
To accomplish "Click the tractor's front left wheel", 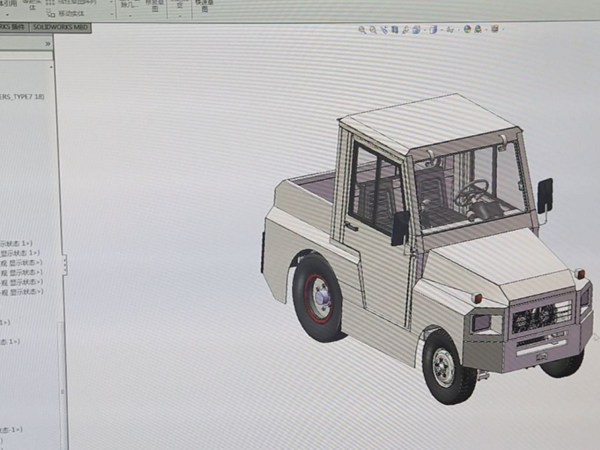I will (x=442, y=368).
